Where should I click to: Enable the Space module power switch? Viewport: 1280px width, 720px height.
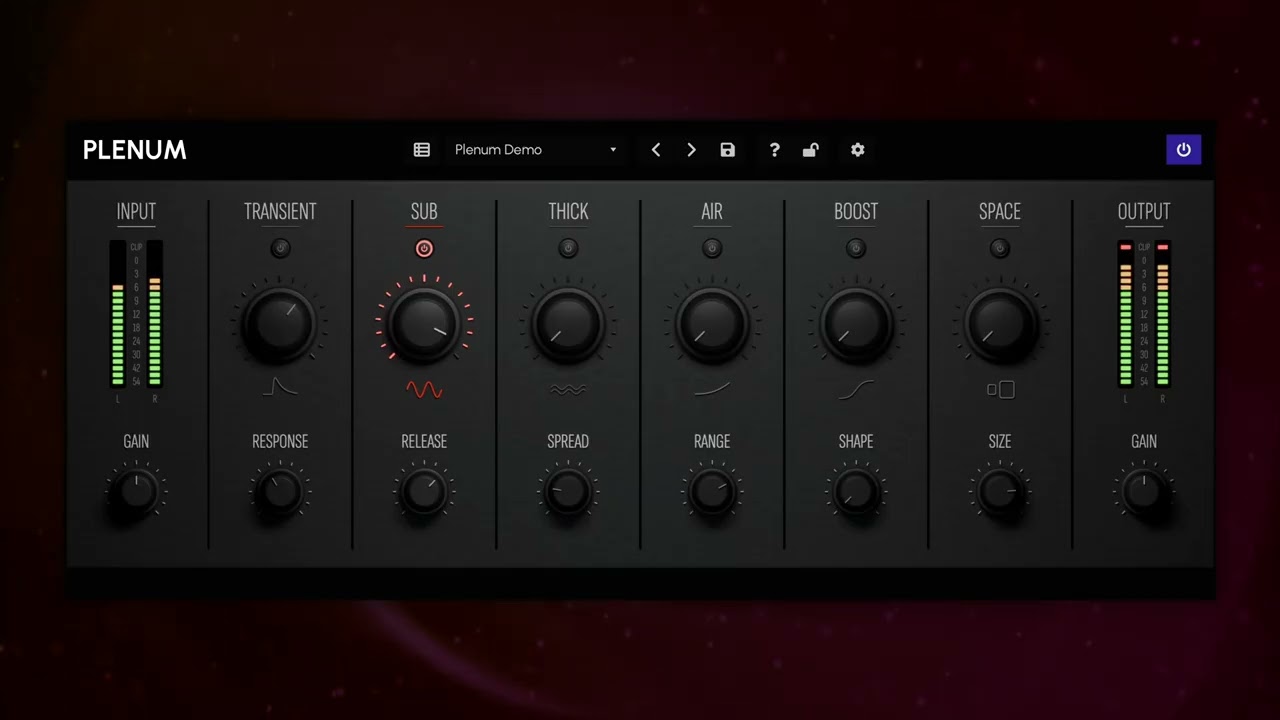(x=1000, y=248)
